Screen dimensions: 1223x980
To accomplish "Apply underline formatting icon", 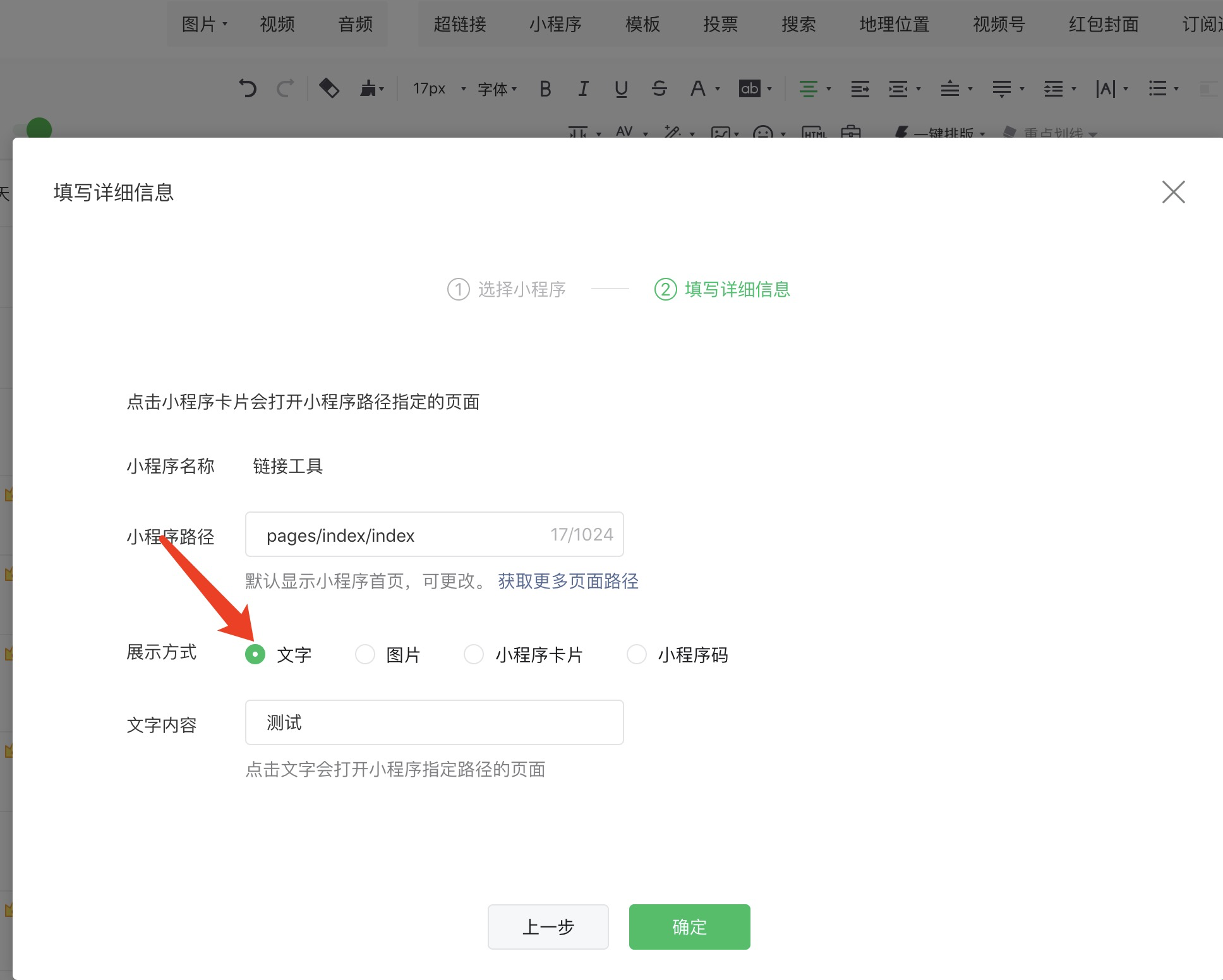I will click(x=621, y=89).
